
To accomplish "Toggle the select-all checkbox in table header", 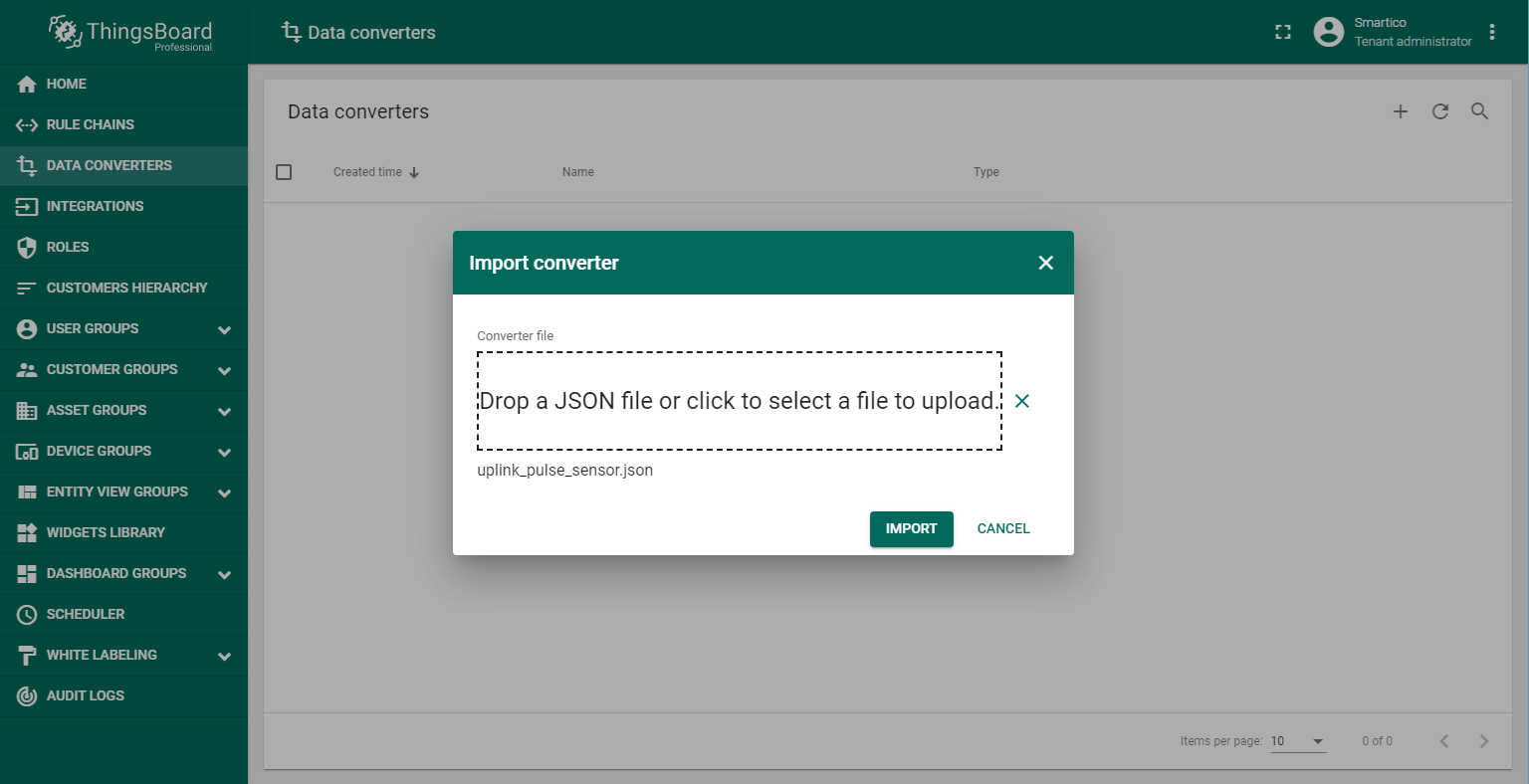I will click(x=284, y=172).
